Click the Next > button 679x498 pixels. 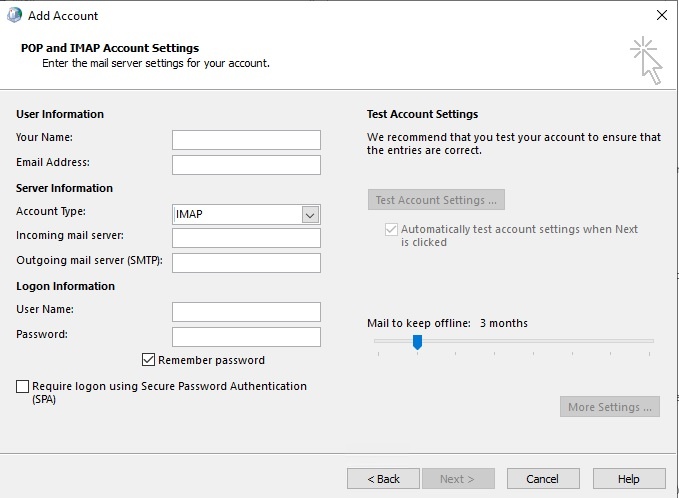point(458,479)
